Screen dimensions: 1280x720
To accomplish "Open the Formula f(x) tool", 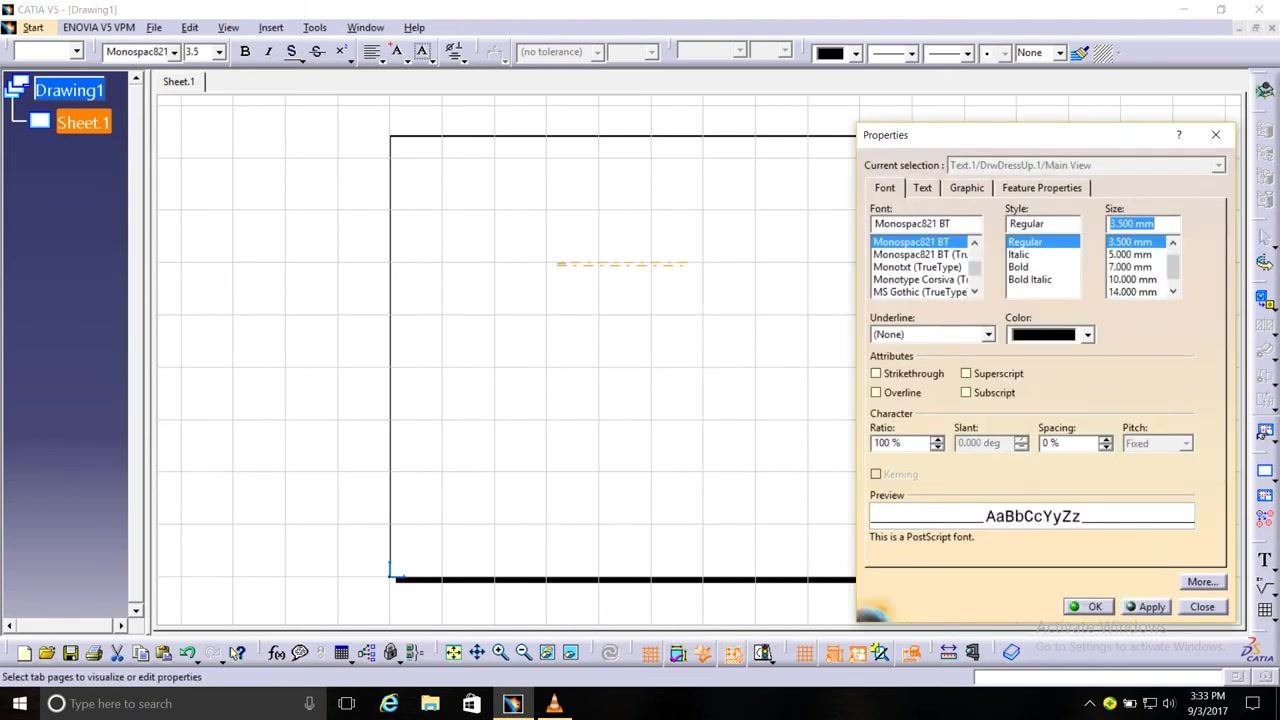I will (277, 653).
